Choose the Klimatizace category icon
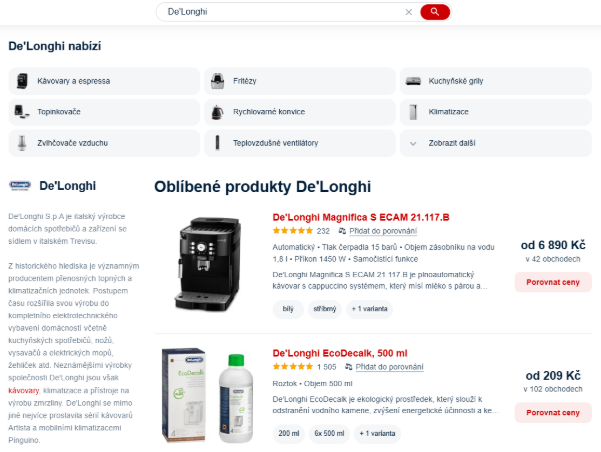The width and height of the screenshot is (601, 452). pyautogui.click(x=413, y=112)
